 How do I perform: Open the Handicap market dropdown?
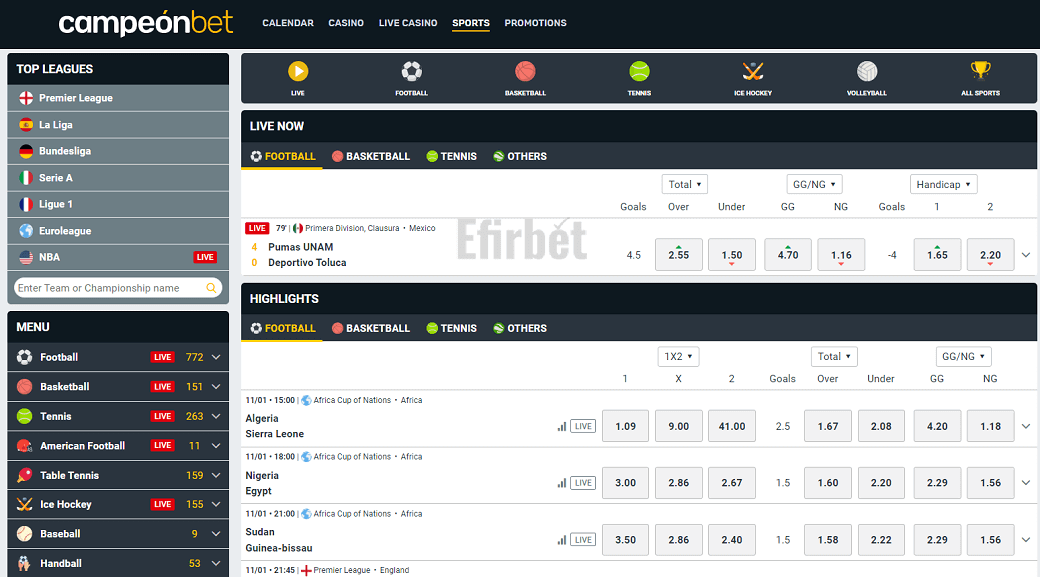click(944, 184)
